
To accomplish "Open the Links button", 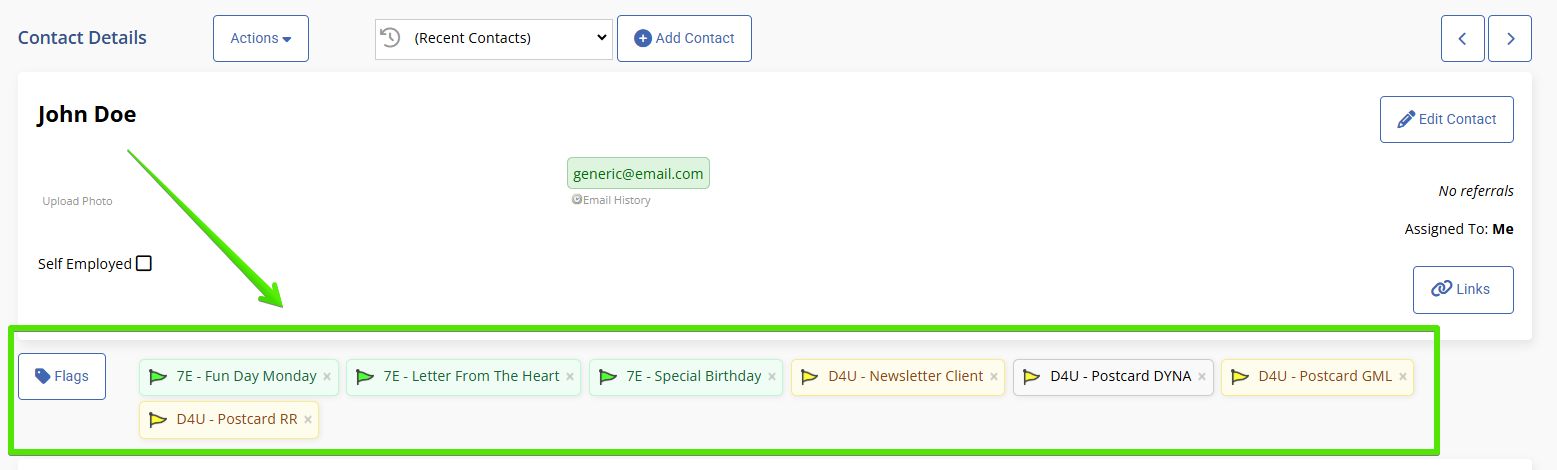I will (x=1462, y=289).
